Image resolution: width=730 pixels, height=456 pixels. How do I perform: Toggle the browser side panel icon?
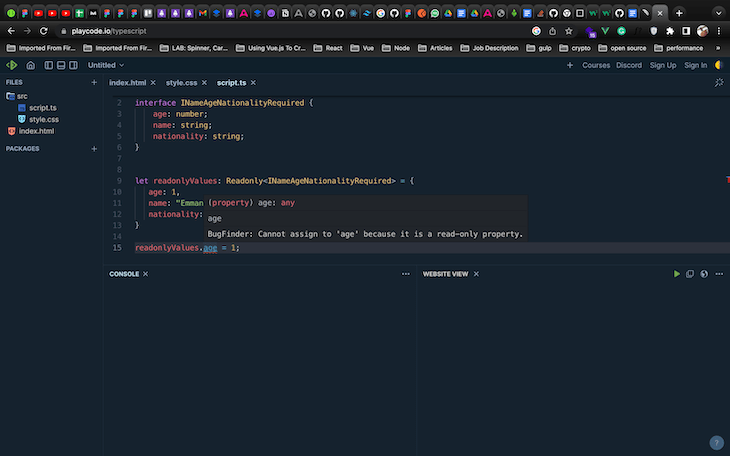pos(686,31)
